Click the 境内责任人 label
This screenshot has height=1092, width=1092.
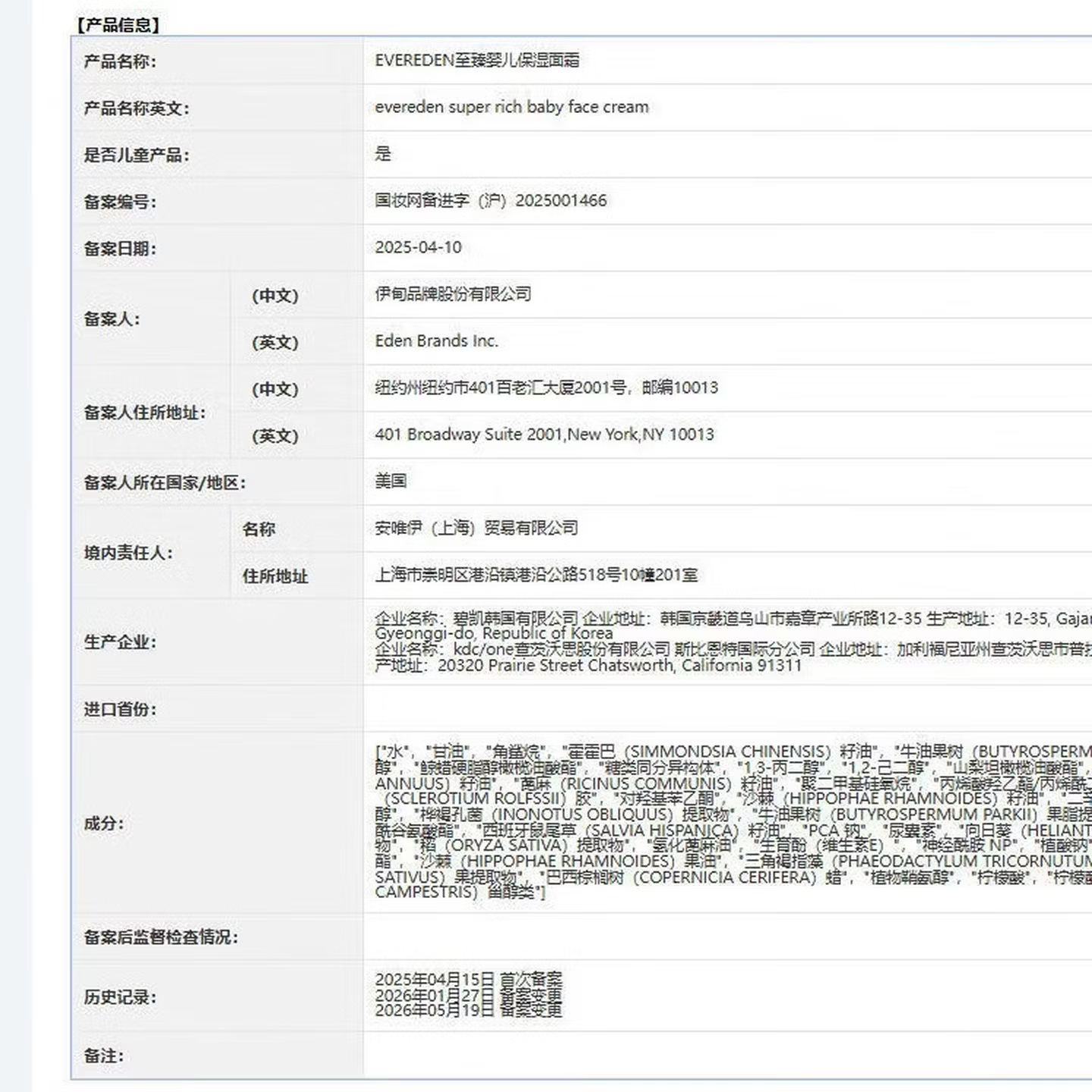pyautogui.click(x=128, y=553)
